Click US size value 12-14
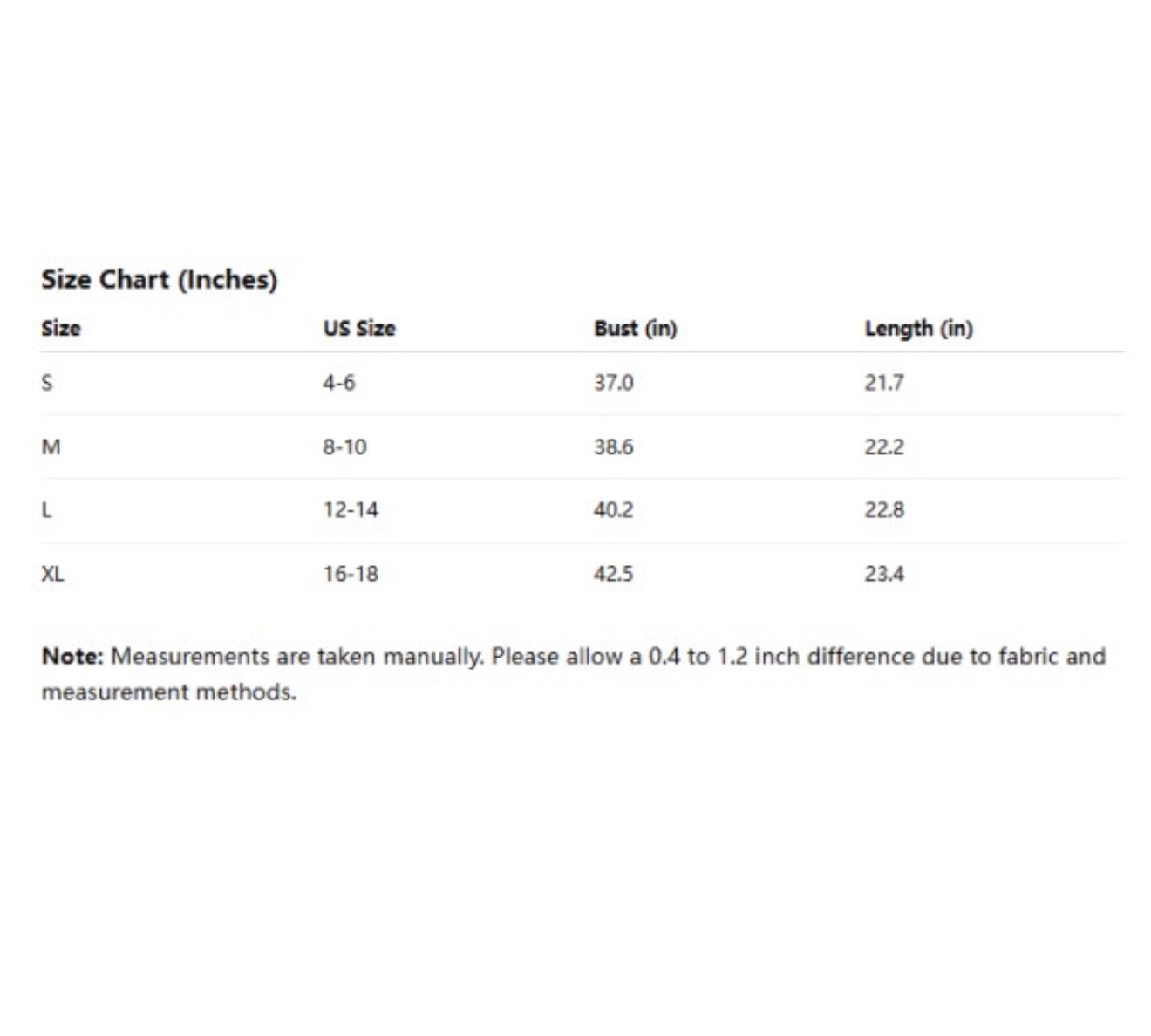The height and width of the screenshot is (1036, 1151). click(x=351, y=510)
